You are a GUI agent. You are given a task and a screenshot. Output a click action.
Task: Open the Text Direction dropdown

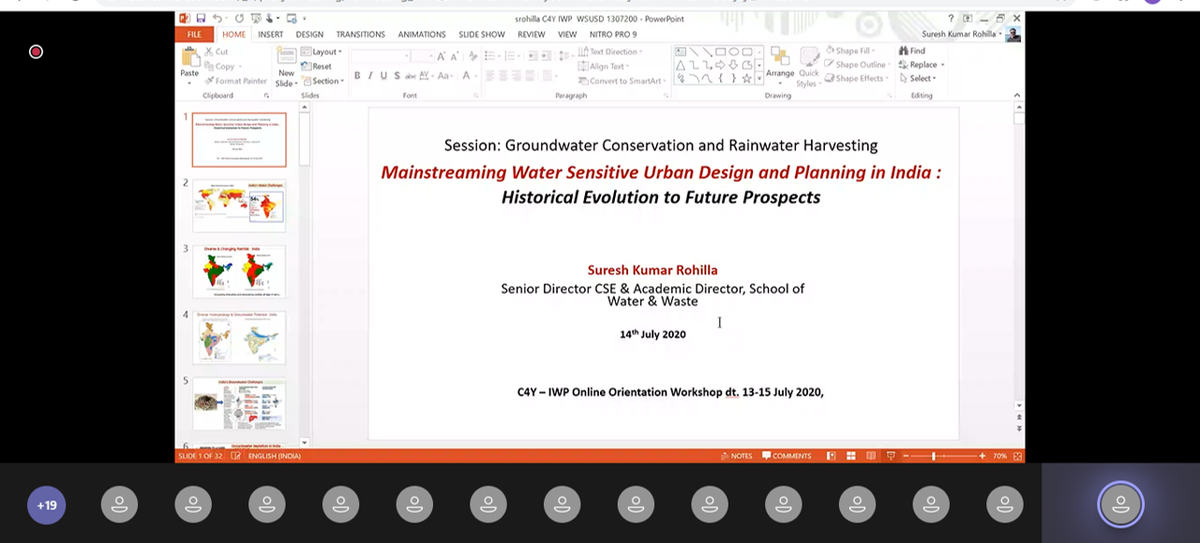610,52
